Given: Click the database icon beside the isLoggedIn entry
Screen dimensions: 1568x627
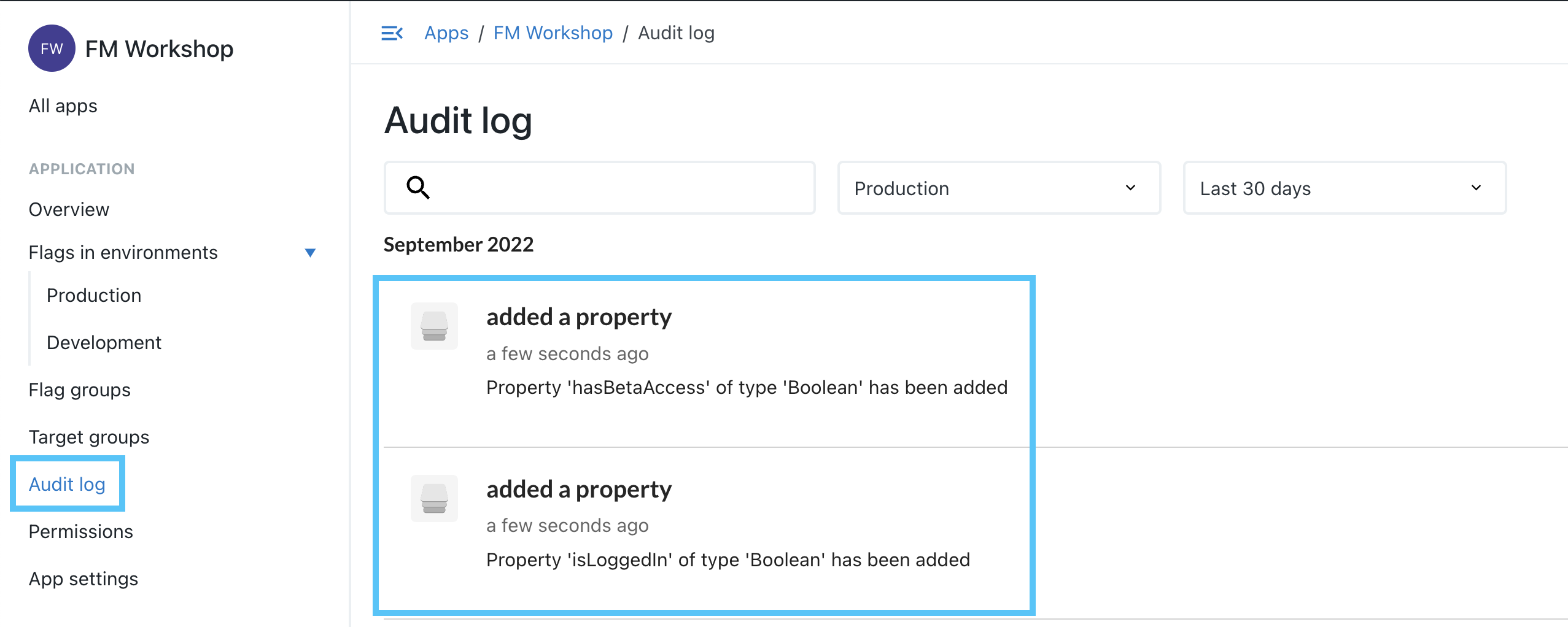Looking at the screenshot, I should coord(433,498).
